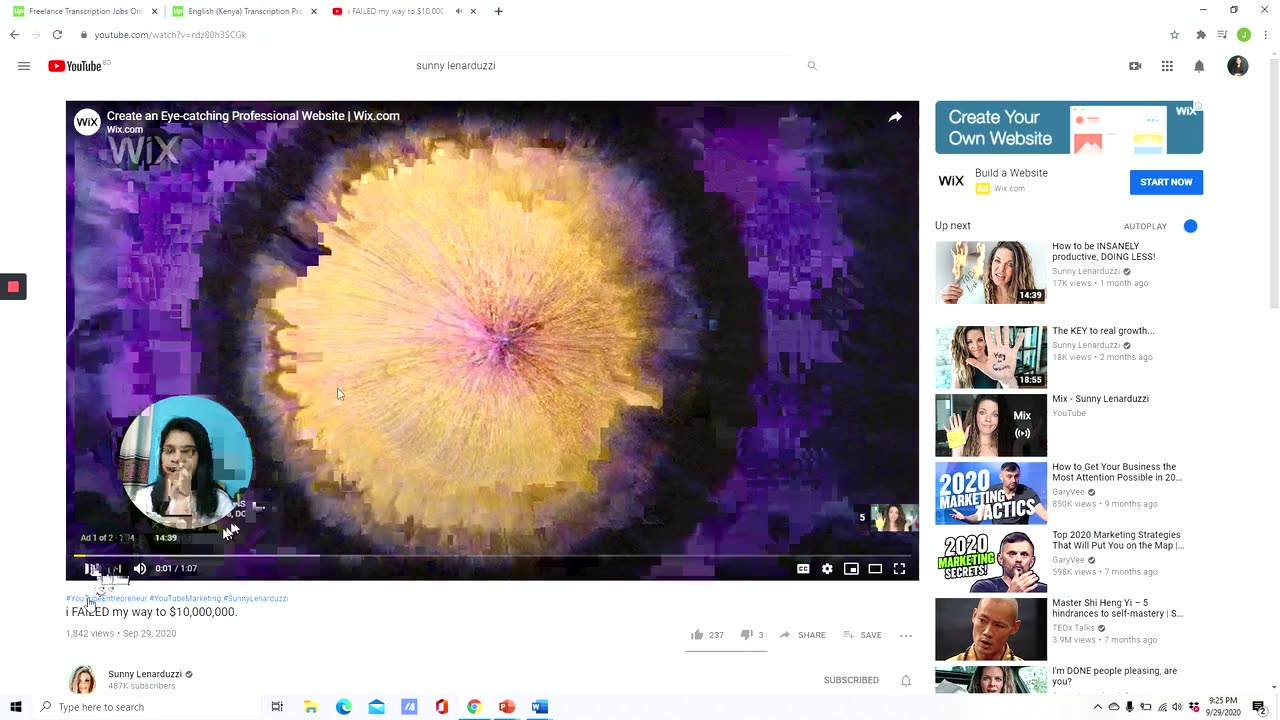Open the Mix - Sunny Lenarduzzi thumbnail
This screenshot has width=1280, height=720.
pos(991,425)
